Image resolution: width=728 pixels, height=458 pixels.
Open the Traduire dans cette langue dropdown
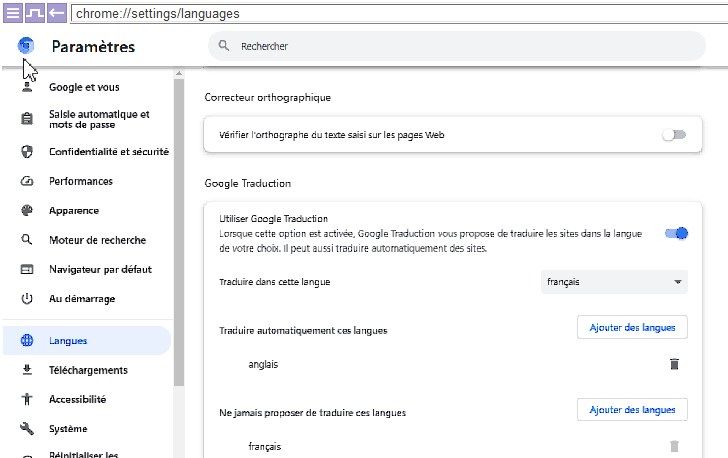point(614,282)
